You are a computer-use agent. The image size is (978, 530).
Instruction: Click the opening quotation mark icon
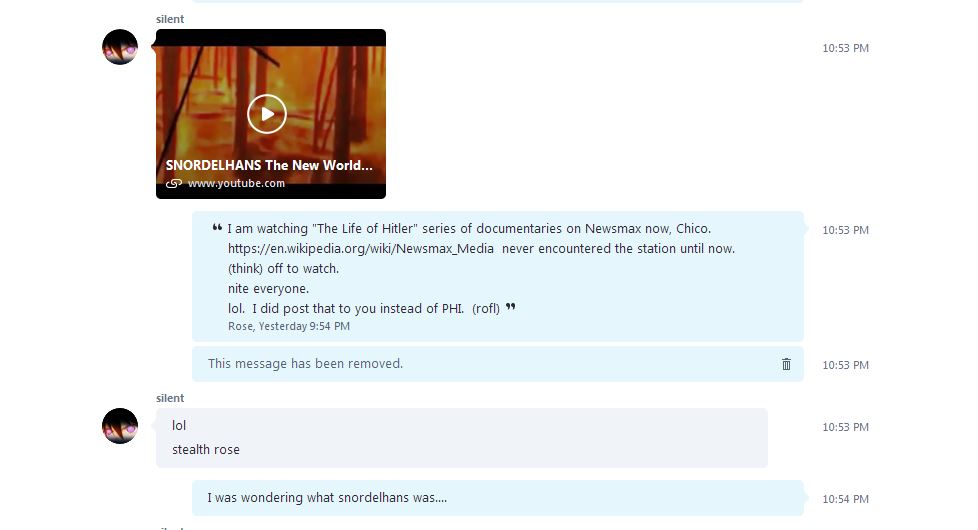pos(217,228)
